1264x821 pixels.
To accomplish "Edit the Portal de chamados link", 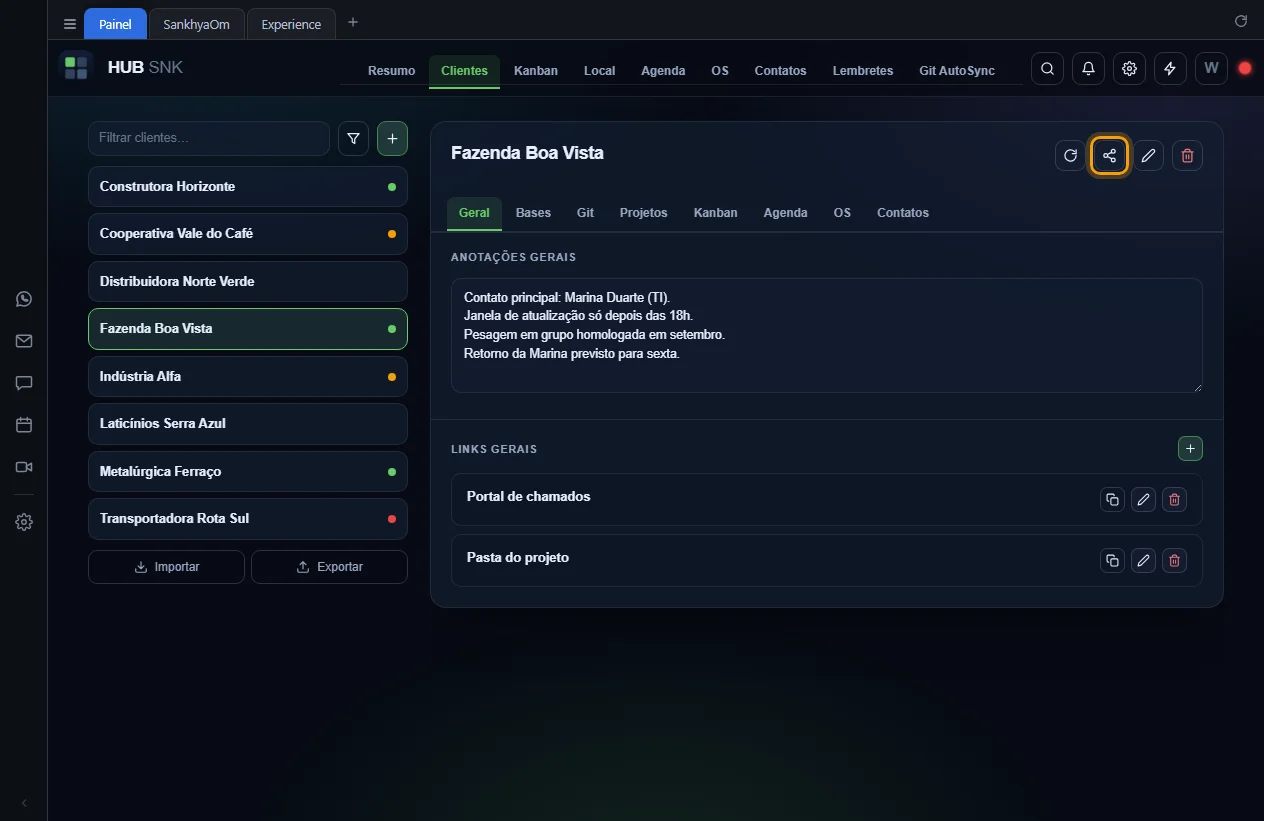I will 1143,500.
